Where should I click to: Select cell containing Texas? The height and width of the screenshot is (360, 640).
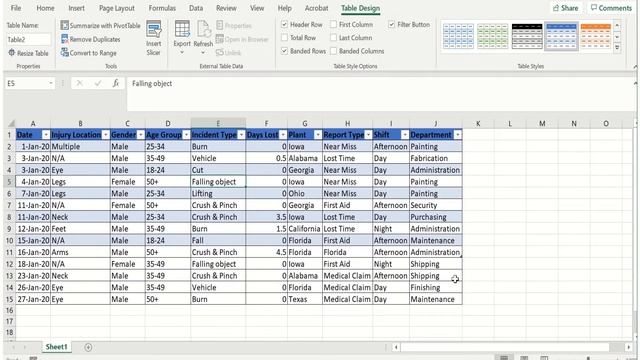(305, 299)
